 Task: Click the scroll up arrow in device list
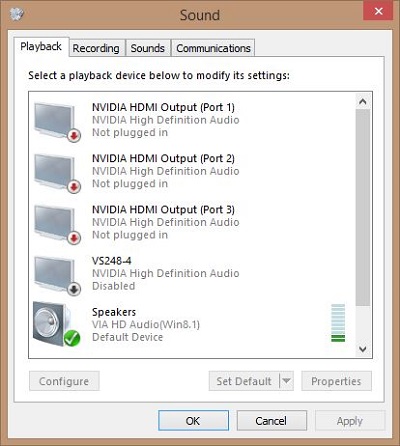[363, 101]
